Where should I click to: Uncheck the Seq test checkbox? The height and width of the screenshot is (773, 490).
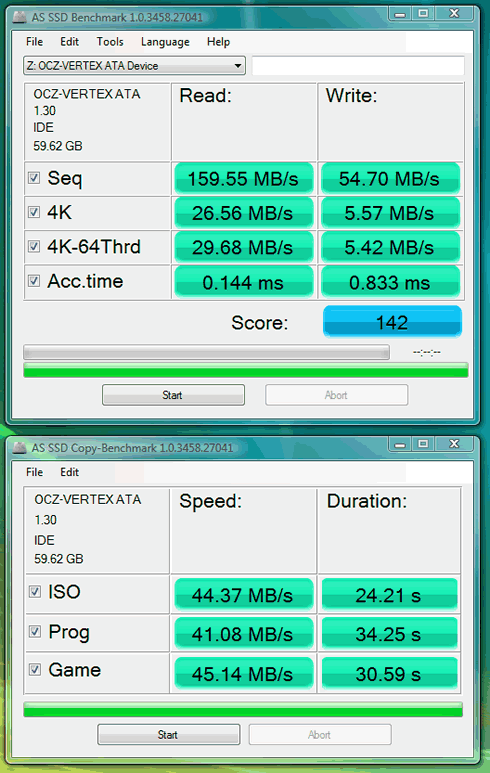pyautogui.click(x=34, y=178)
